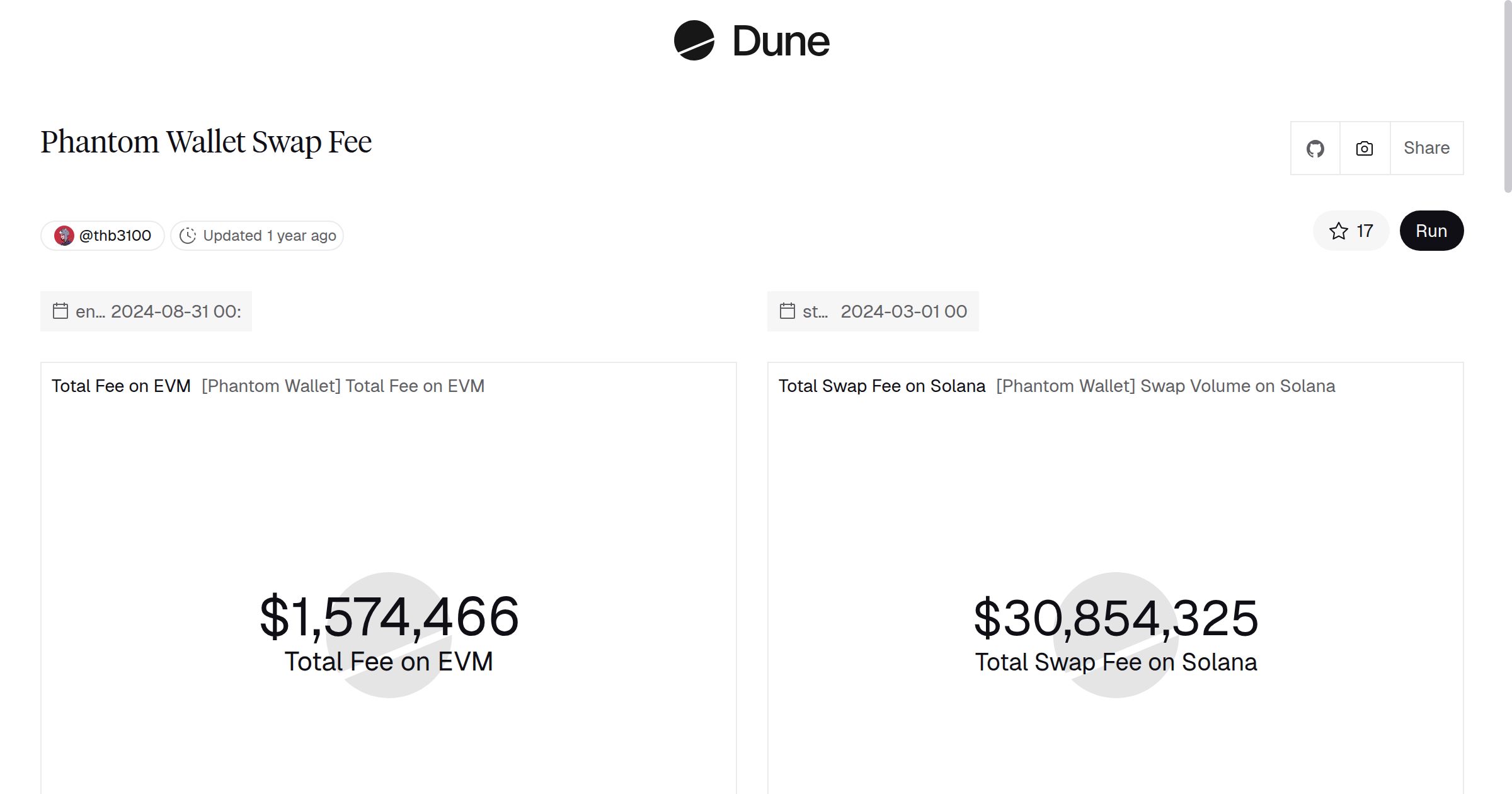Image resolution: width=1512 pixels, height=794 pixels.
Task: Open the Share options
Action: (1426, 147)
